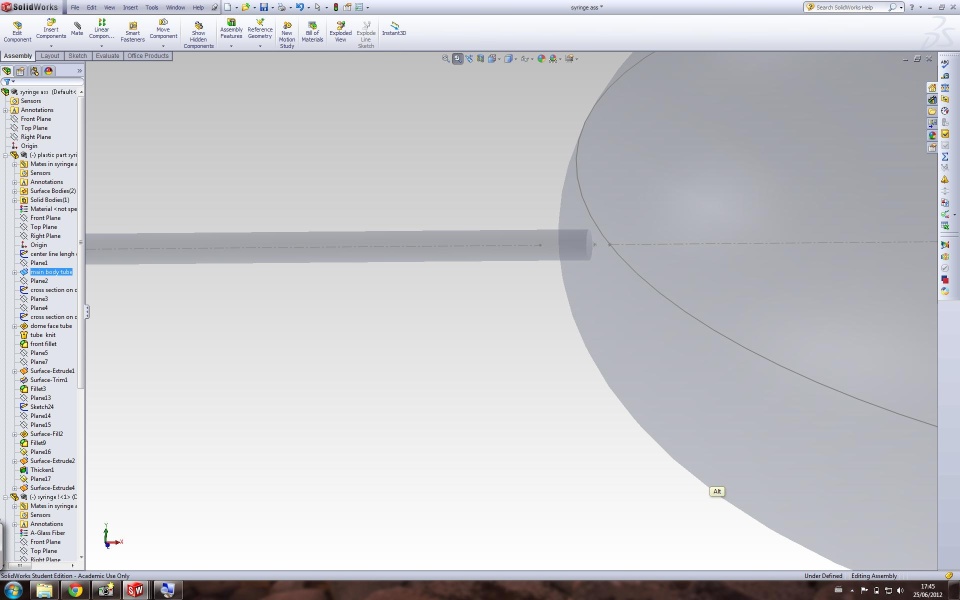Viewport: 960px width, 600px height.
Task: Click the Sigma equations icon on right toolbar
Action: point(945,157)
